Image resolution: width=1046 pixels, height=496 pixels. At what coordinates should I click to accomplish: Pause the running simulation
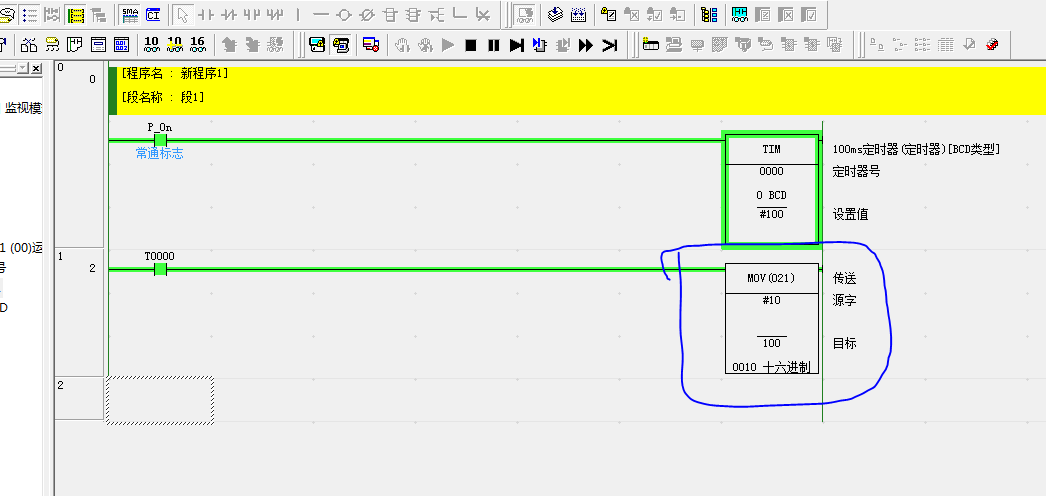tap(493, 45)
